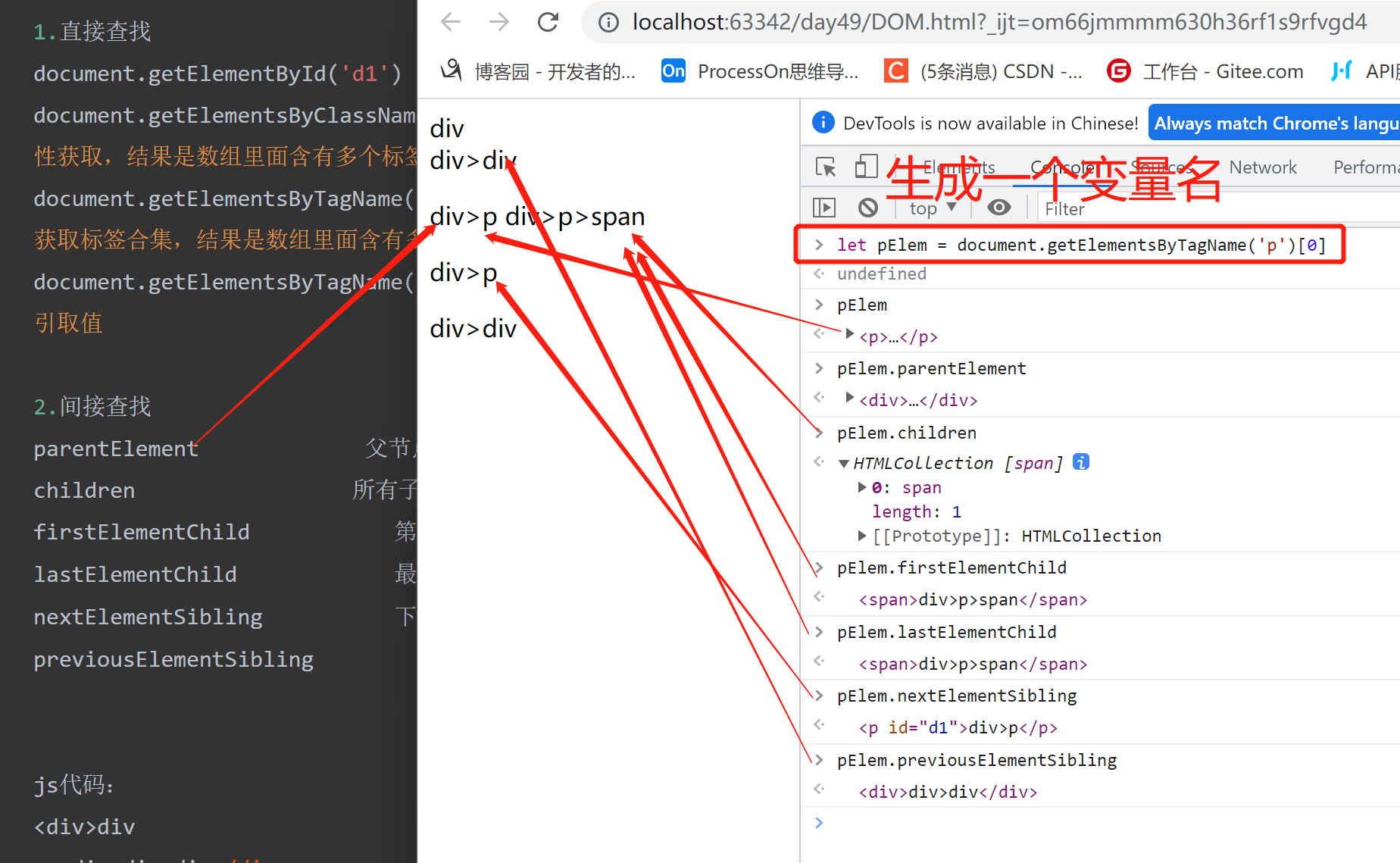
Task: Click pElem.previousElementSibling console entry
Action: point(977,760)
